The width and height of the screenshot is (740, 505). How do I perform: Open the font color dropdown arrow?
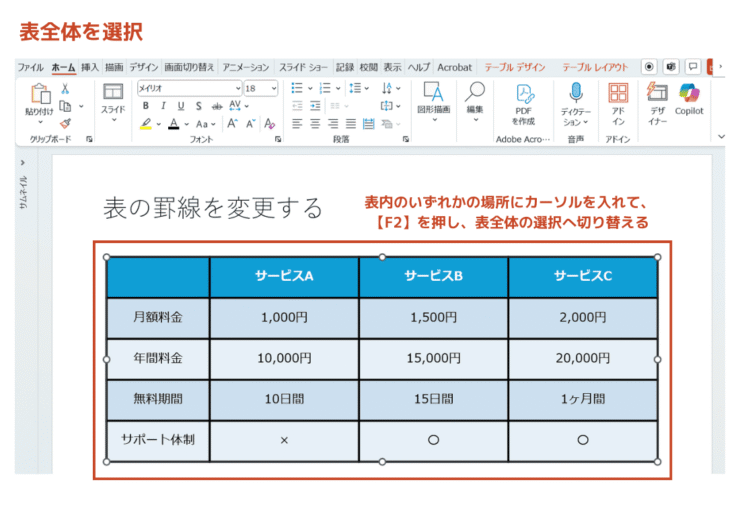coord(186,124)
